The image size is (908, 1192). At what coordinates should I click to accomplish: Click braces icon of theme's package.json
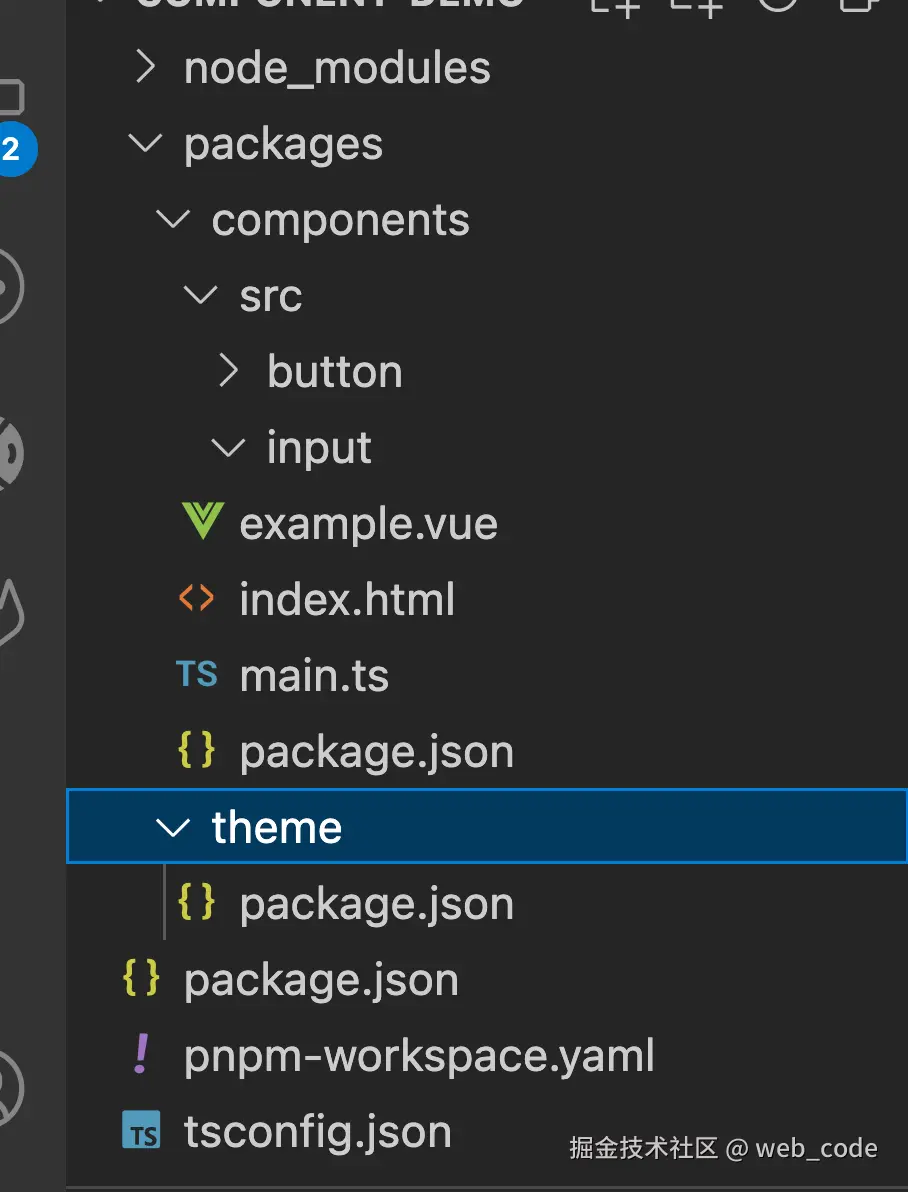click(x=196, y=903)
